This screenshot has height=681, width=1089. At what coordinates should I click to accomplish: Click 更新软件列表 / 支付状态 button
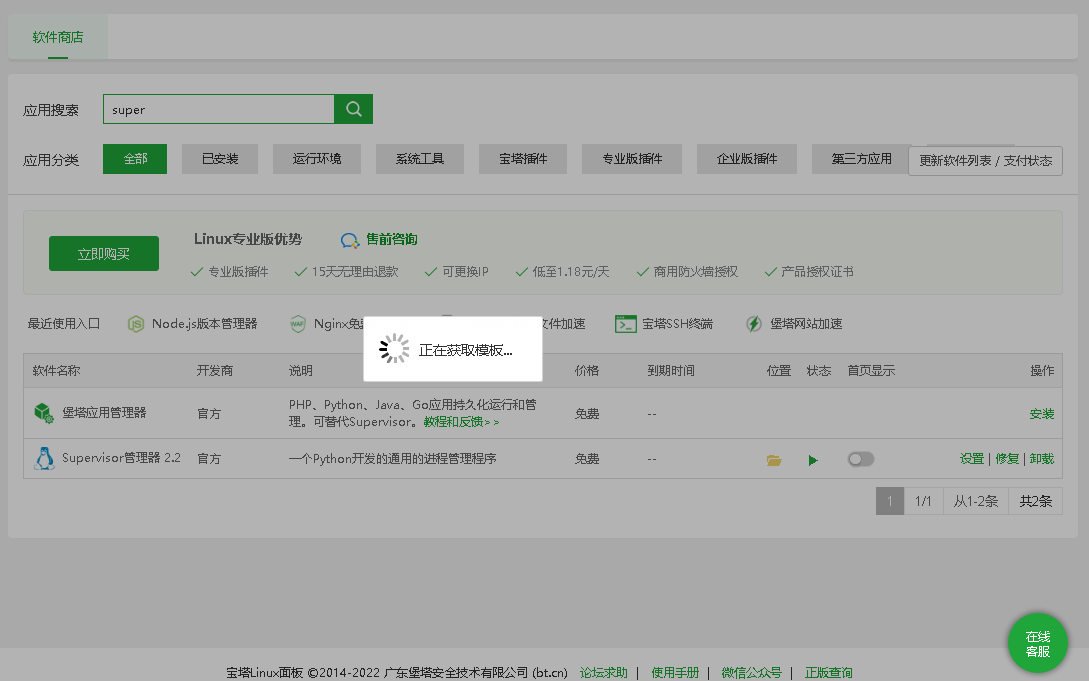point(986,161)
